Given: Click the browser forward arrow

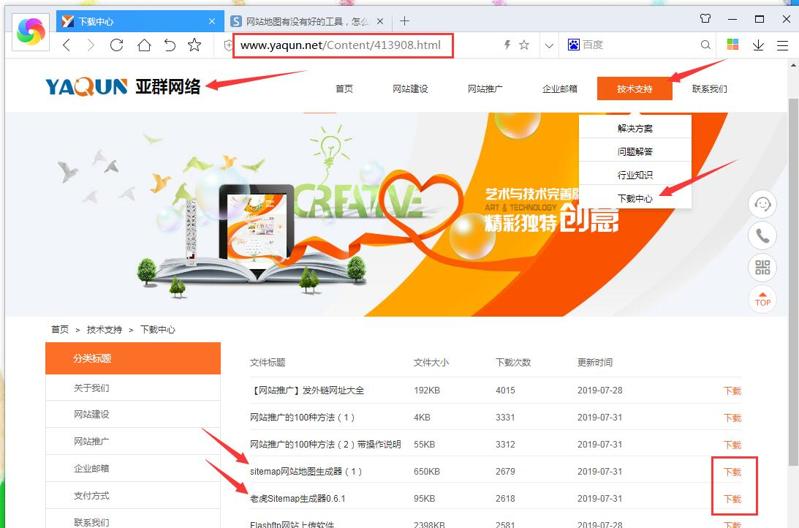Looking at the screenshot, I should point(91,45).
